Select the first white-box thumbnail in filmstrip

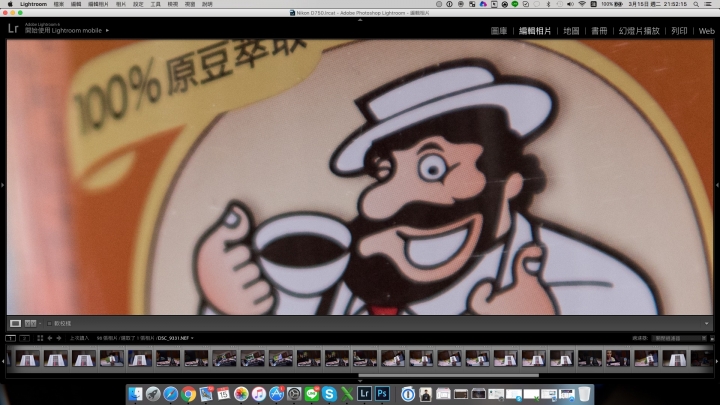click(x=28, y=358)
